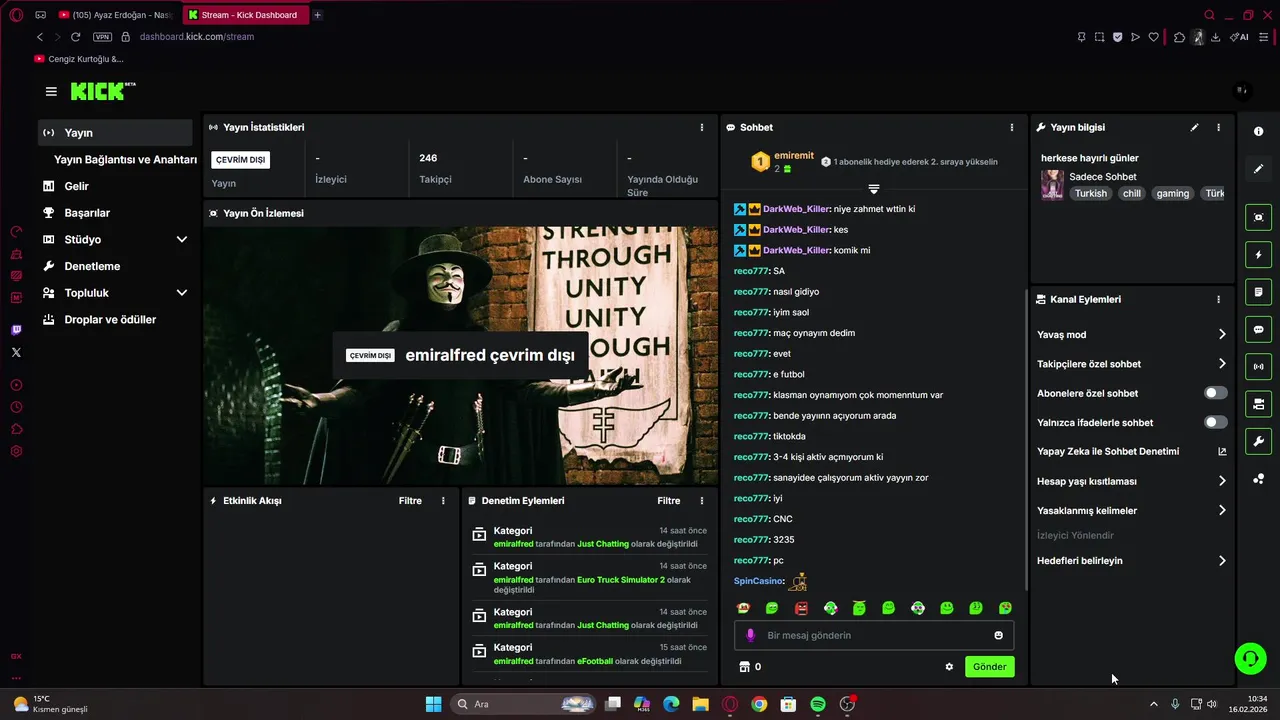Open Kanal Eylemleri three-dot menu
This screenshot has height=720, width=1280.
point(1218,299)
